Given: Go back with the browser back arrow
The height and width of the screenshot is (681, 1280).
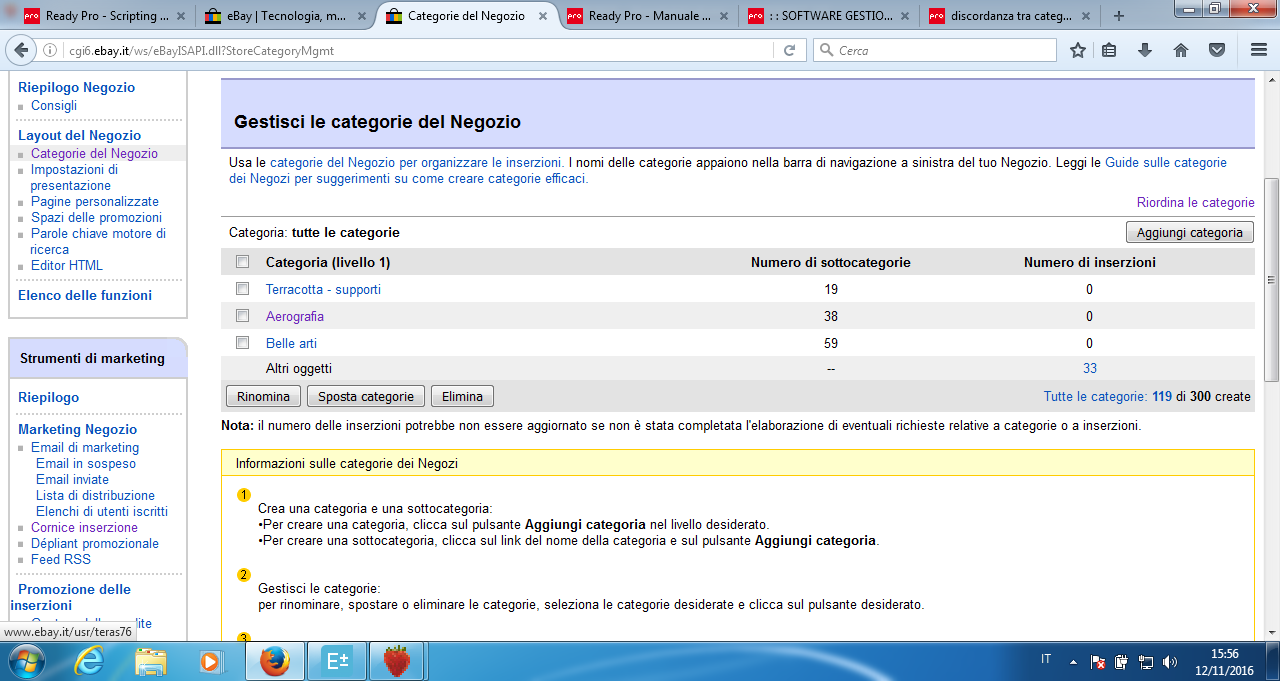Looking at the screenshot, I should [22, 50].
